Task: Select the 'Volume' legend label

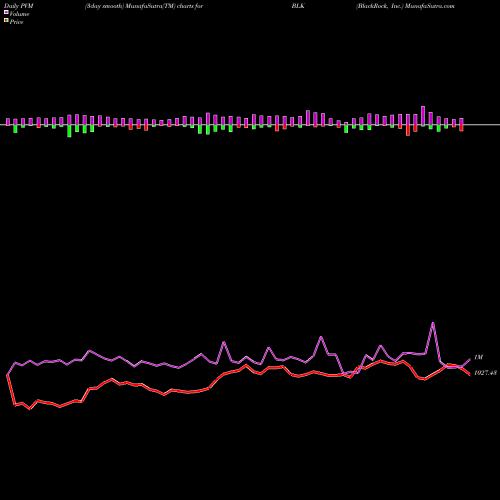Action: click(19, 14)
